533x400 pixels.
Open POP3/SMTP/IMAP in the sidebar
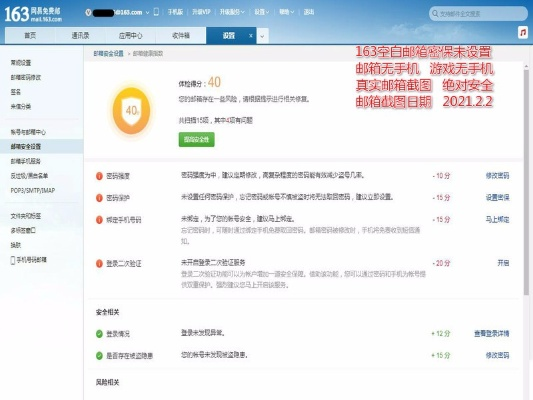[33, 191]
